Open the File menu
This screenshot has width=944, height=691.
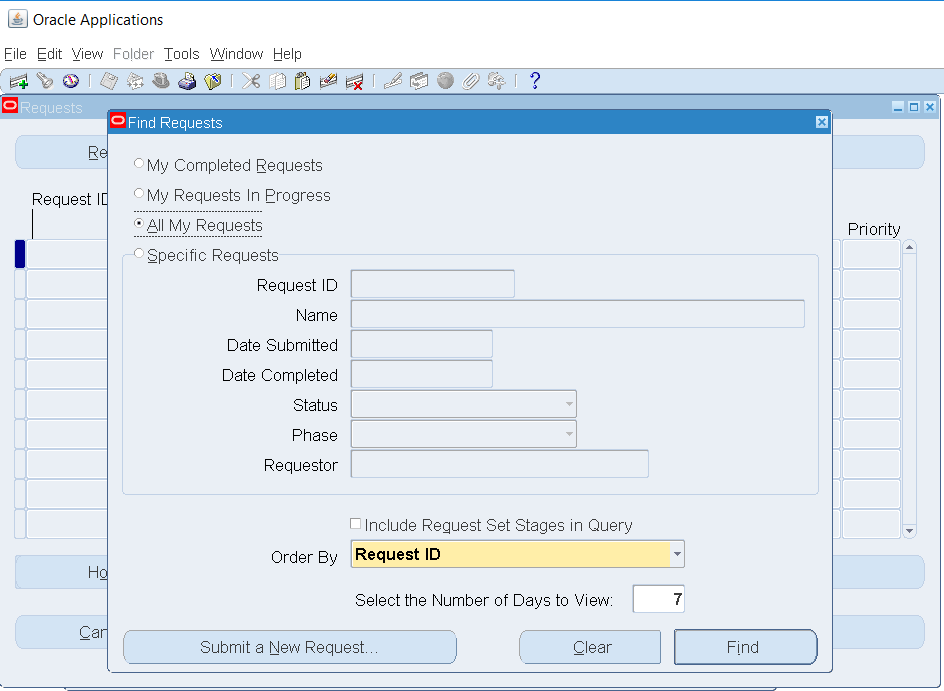tap(15, 54)
